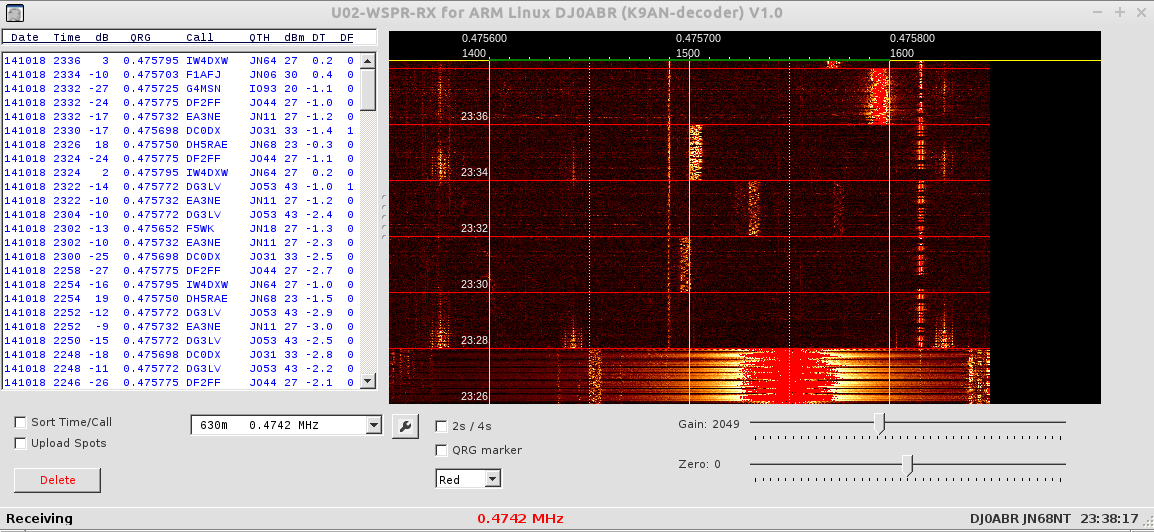Open the Red color palette dropdown

pos(468,479)
